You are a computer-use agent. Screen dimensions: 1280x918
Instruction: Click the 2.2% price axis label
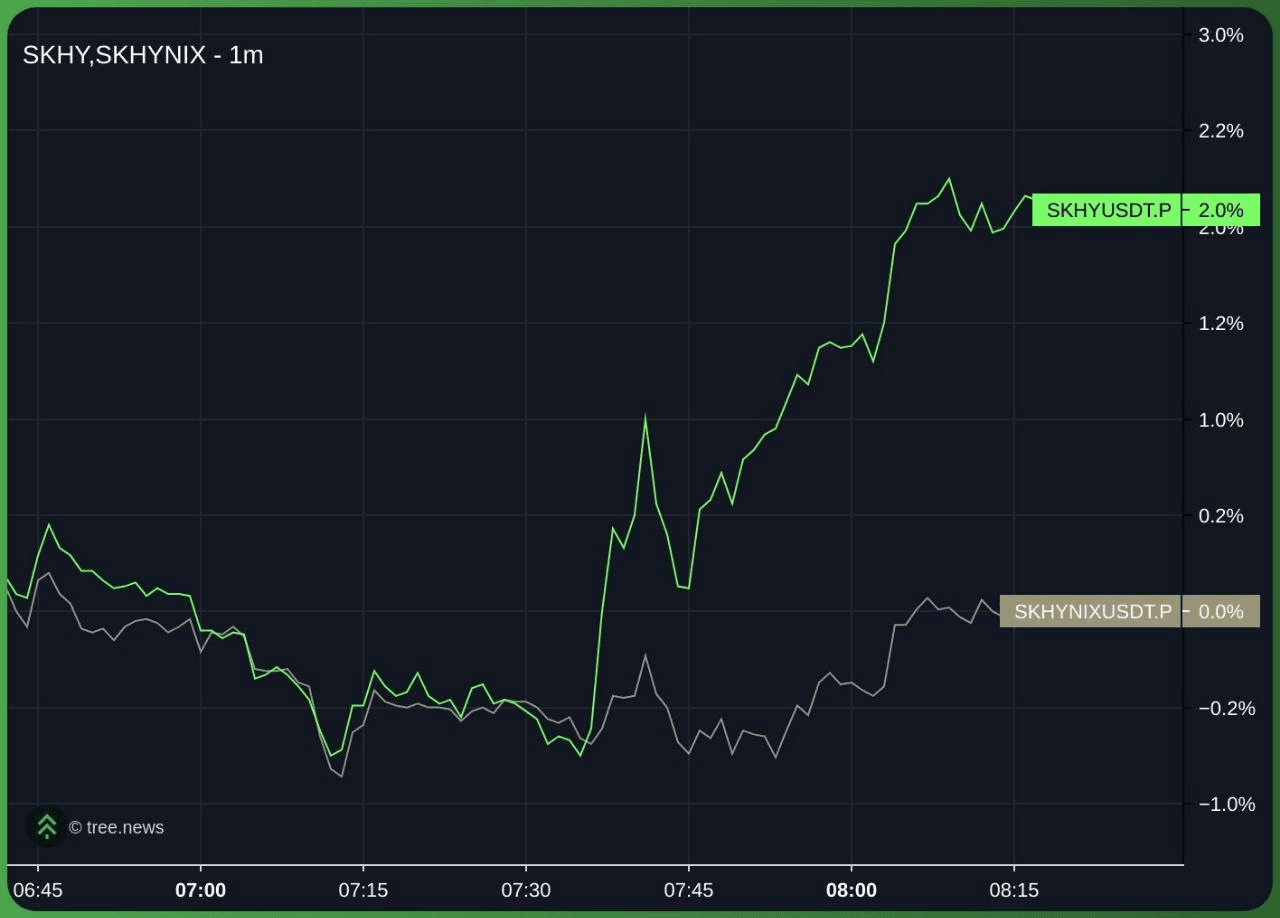tap(1220, 131)
